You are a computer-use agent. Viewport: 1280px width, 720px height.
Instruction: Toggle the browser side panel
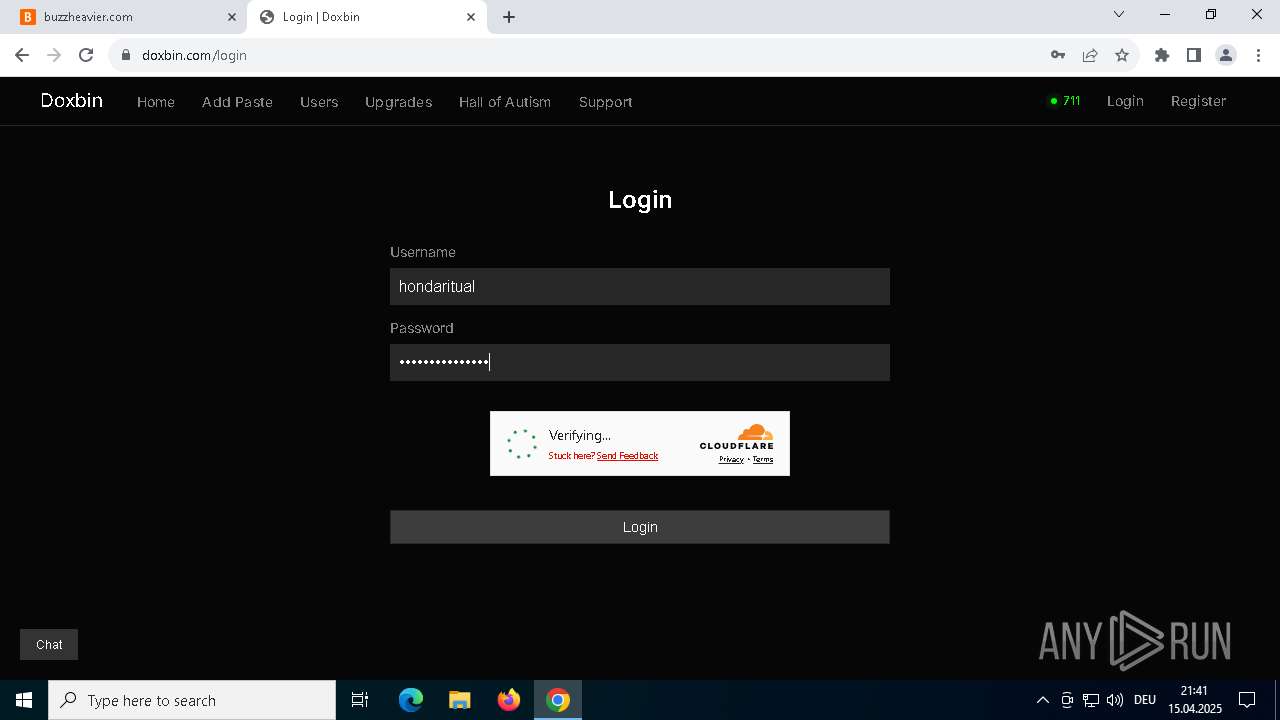pos(1194,55)
